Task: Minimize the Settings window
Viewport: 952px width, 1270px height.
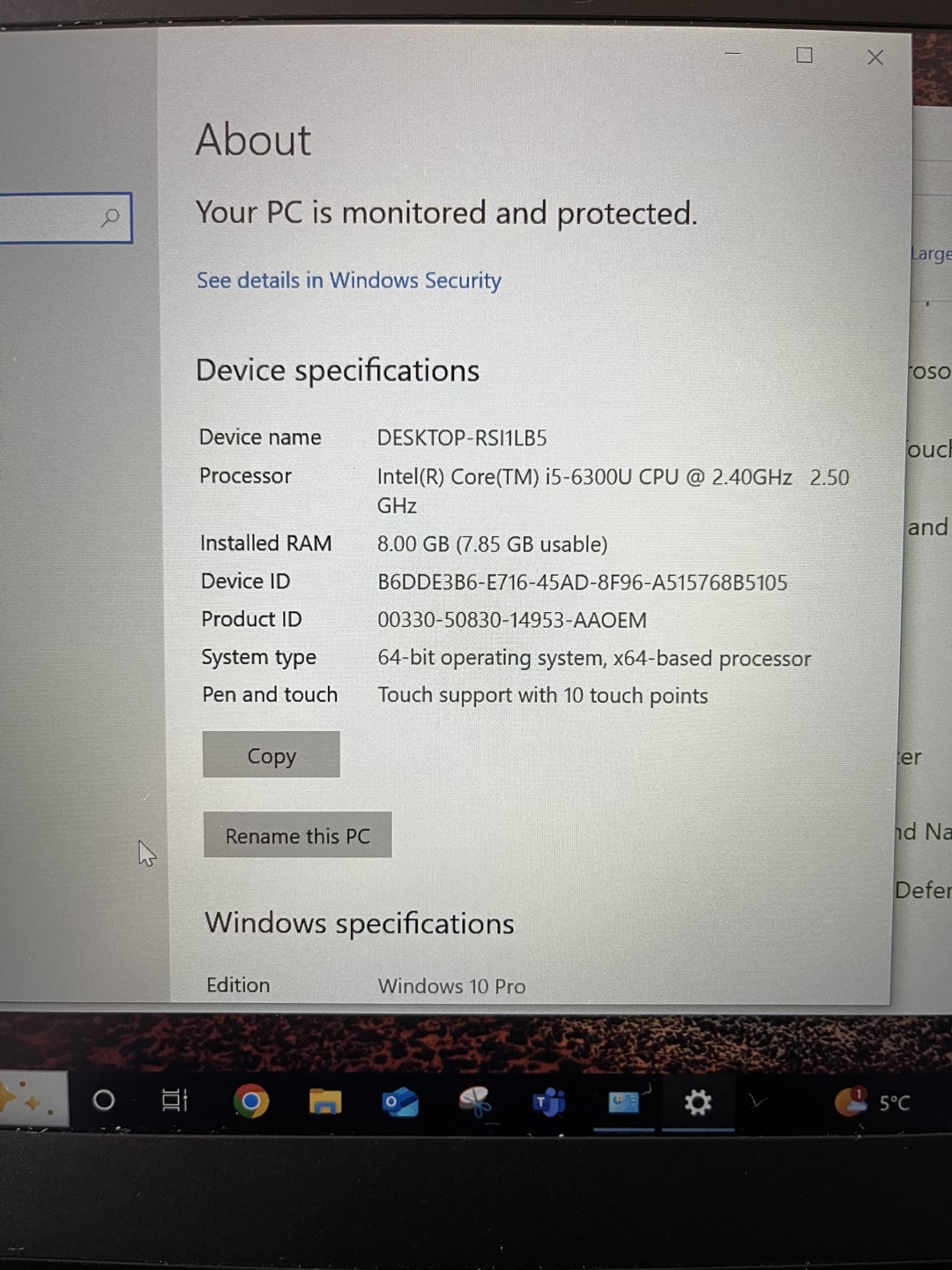Action: click(733, 53)
